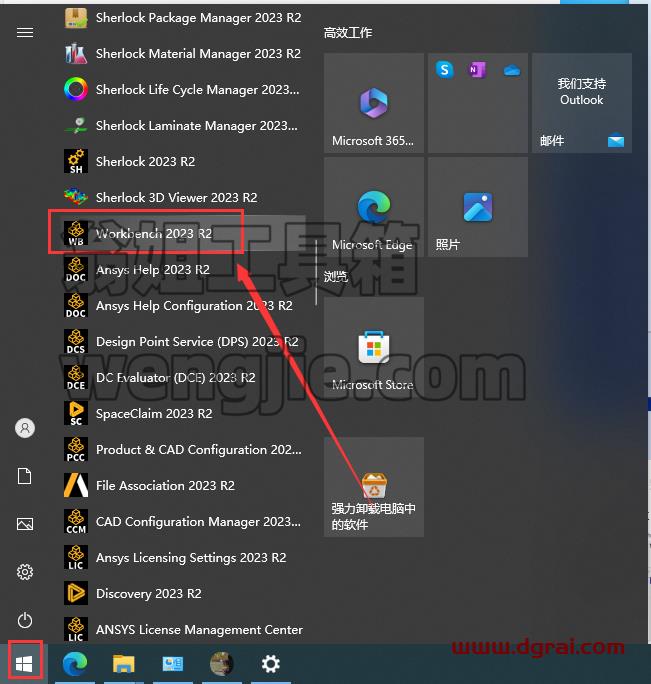Open the user account menu
The image size is (651, 684).
(x=25, y=428)
